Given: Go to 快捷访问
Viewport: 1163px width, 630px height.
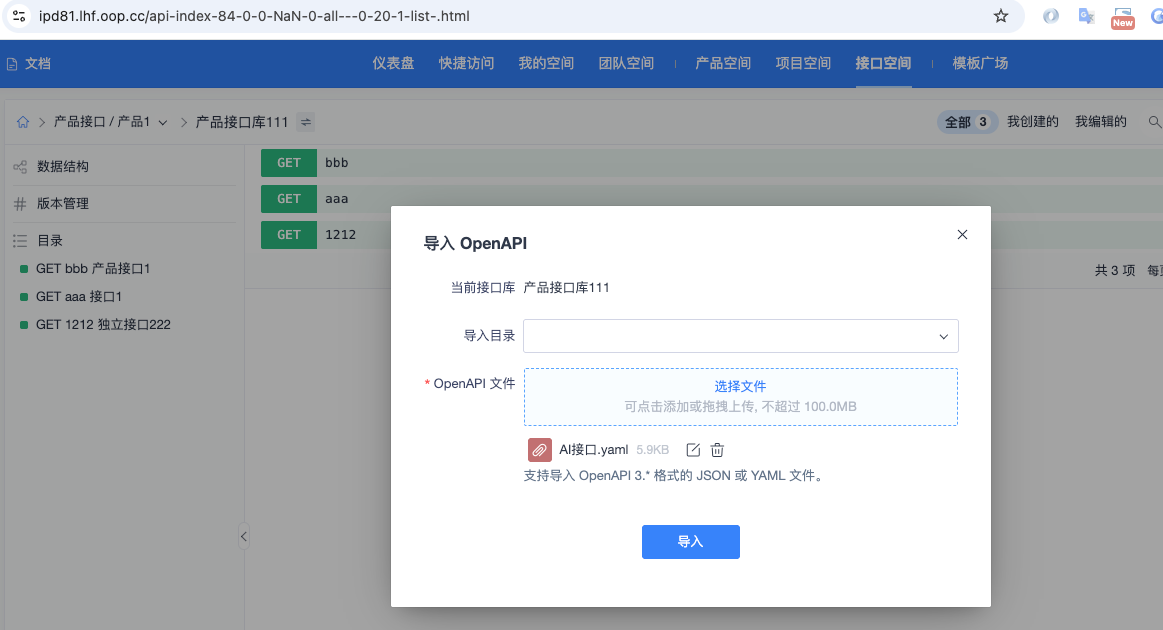Looking at the screenshot, I should coord(466,63).
